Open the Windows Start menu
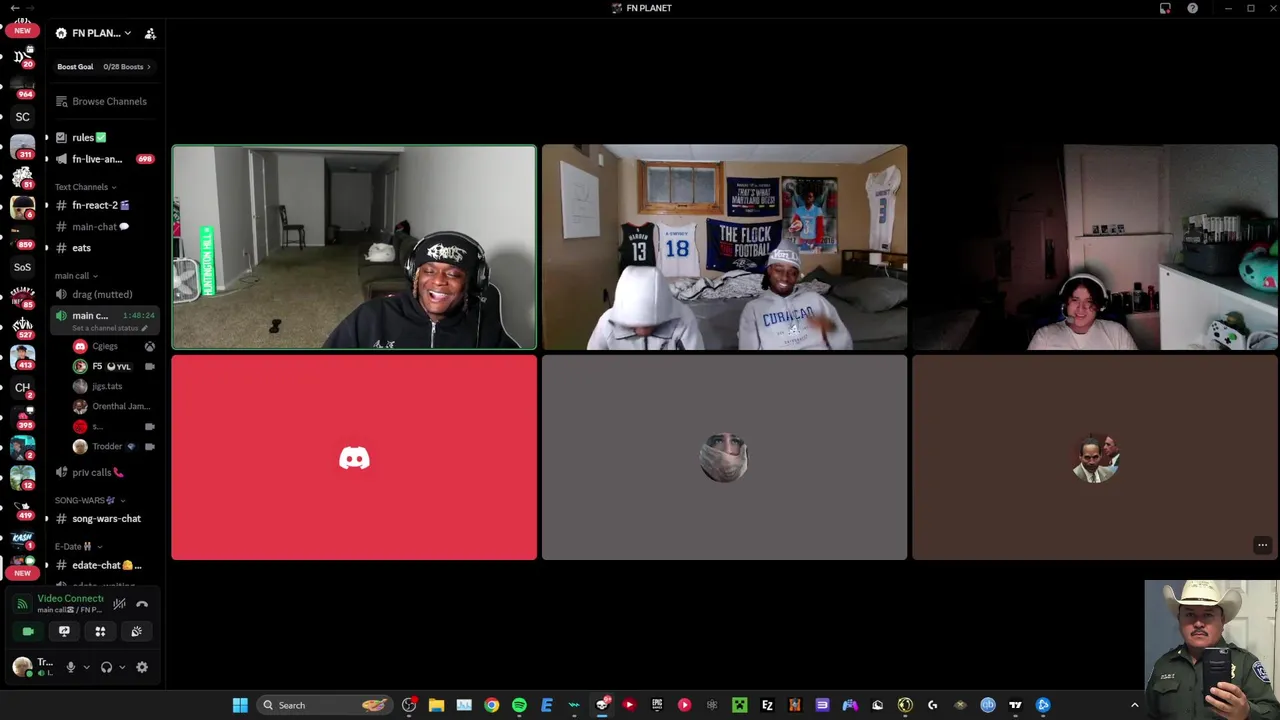 click(x=240, y=705)
